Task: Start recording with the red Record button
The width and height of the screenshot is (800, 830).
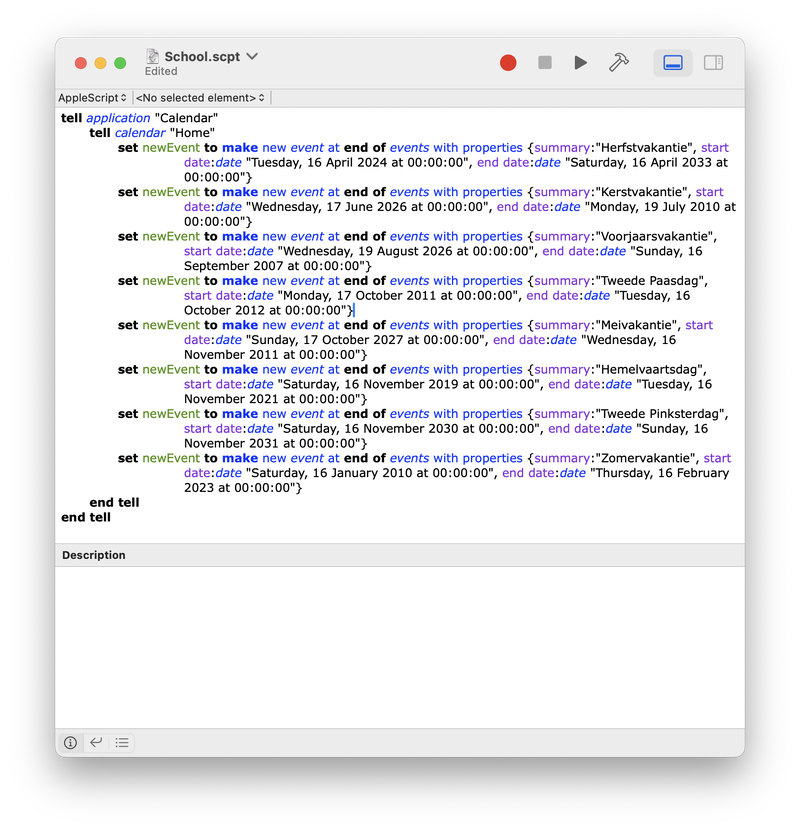Action: click(508, 63)
